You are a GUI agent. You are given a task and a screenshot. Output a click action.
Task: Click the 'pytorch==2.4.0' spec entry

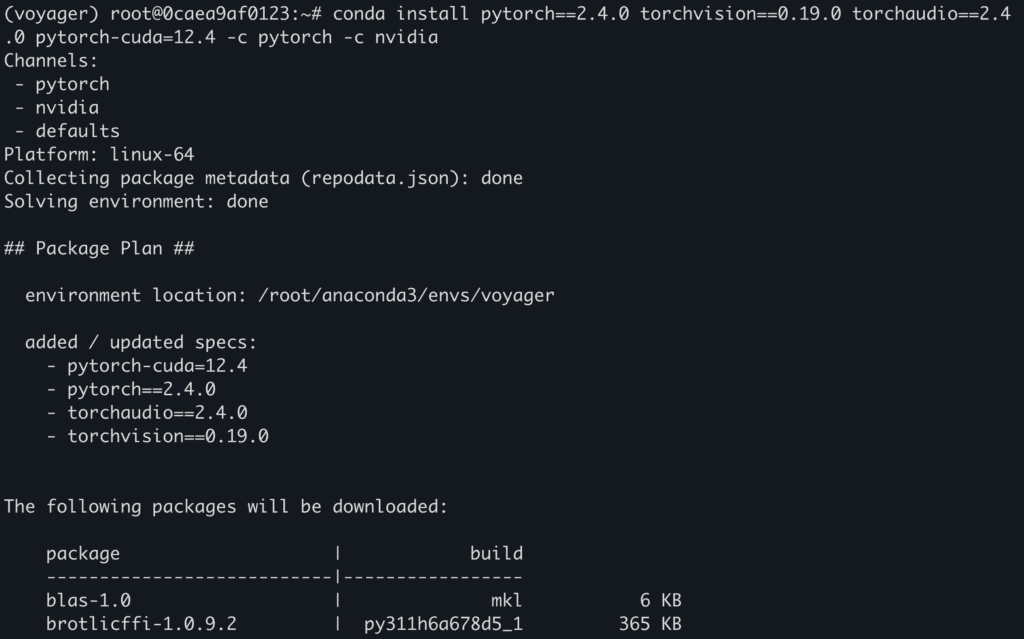click(x=141, y=389)
